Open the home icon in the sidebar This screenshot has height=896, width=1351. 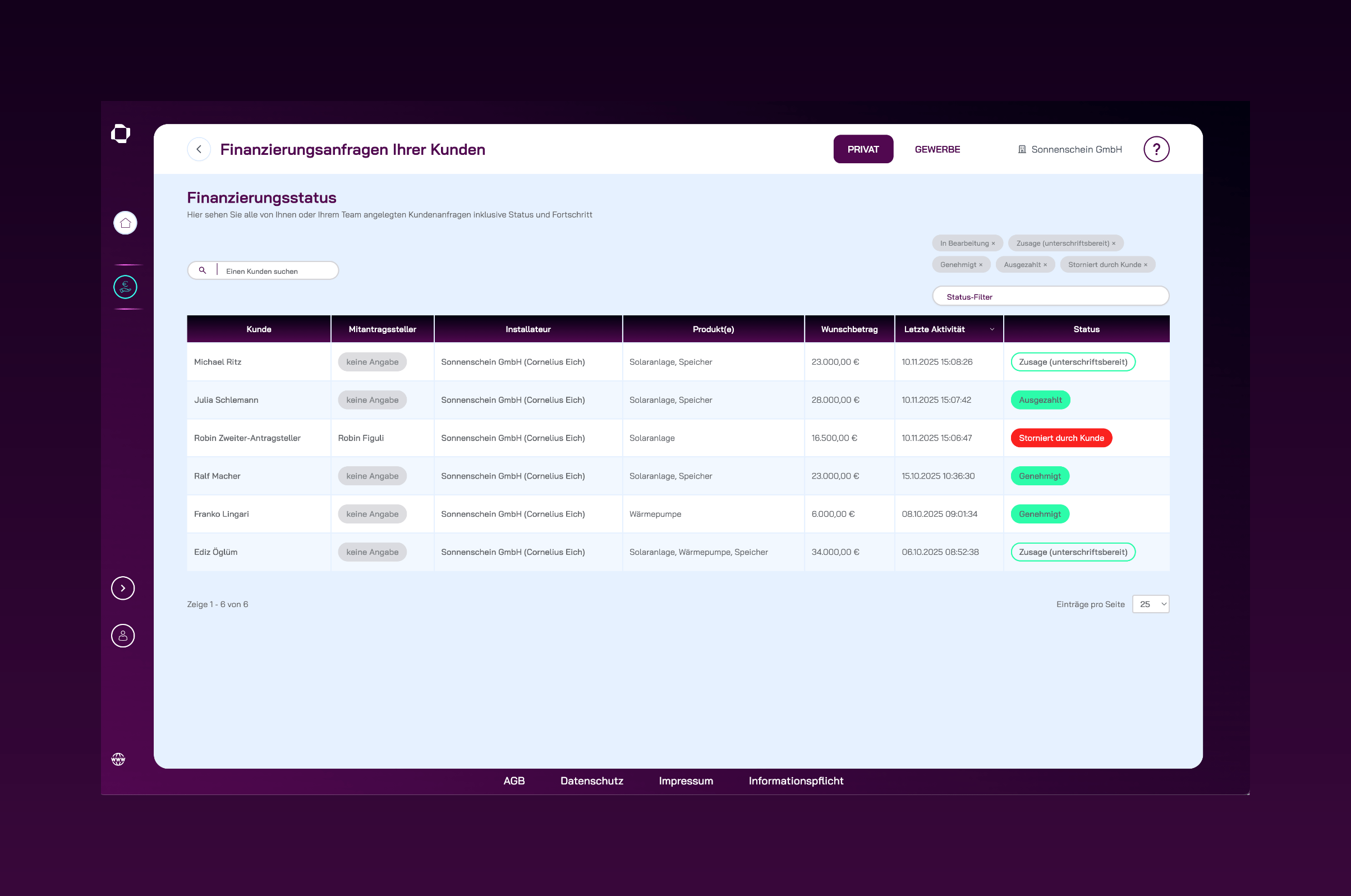pyautogui.click(x=125, y=223)
